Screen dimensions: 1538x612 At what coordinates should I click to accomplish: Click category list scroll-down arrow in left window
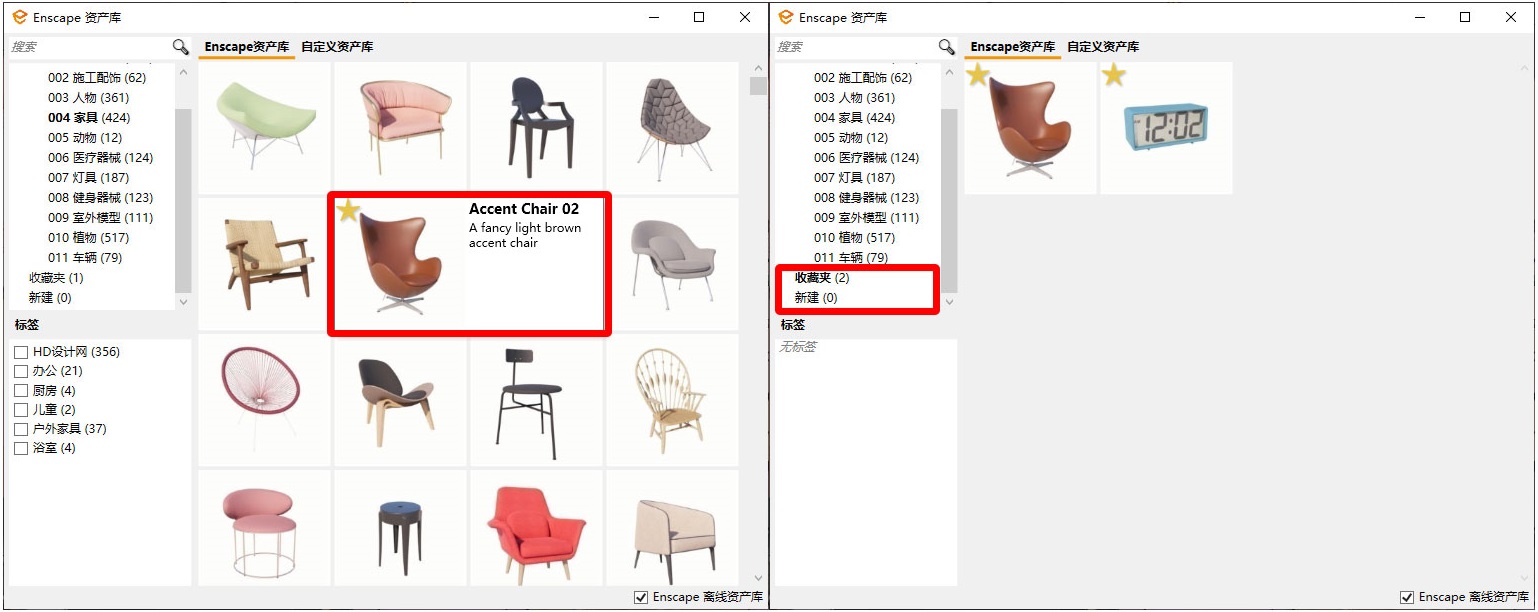click(x=183, y=301)
